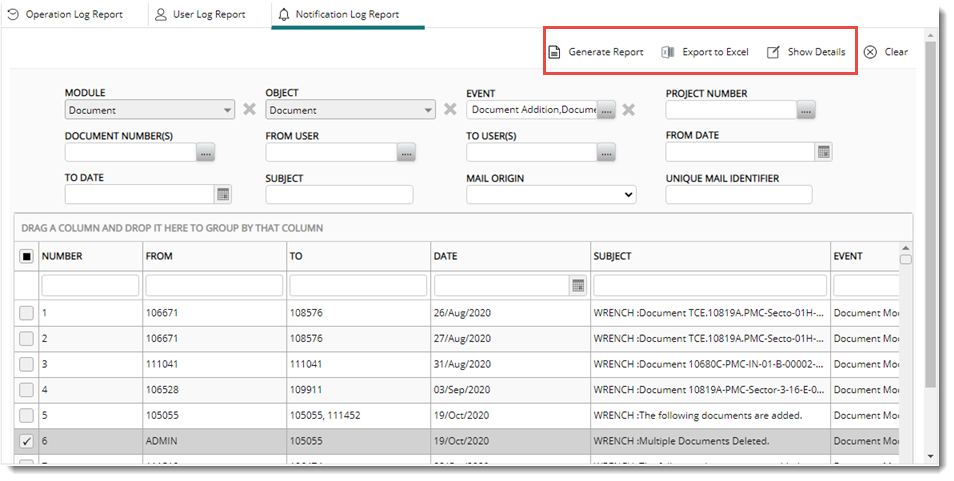
Task: Click the Export to Excel icon
Action: 667,52
